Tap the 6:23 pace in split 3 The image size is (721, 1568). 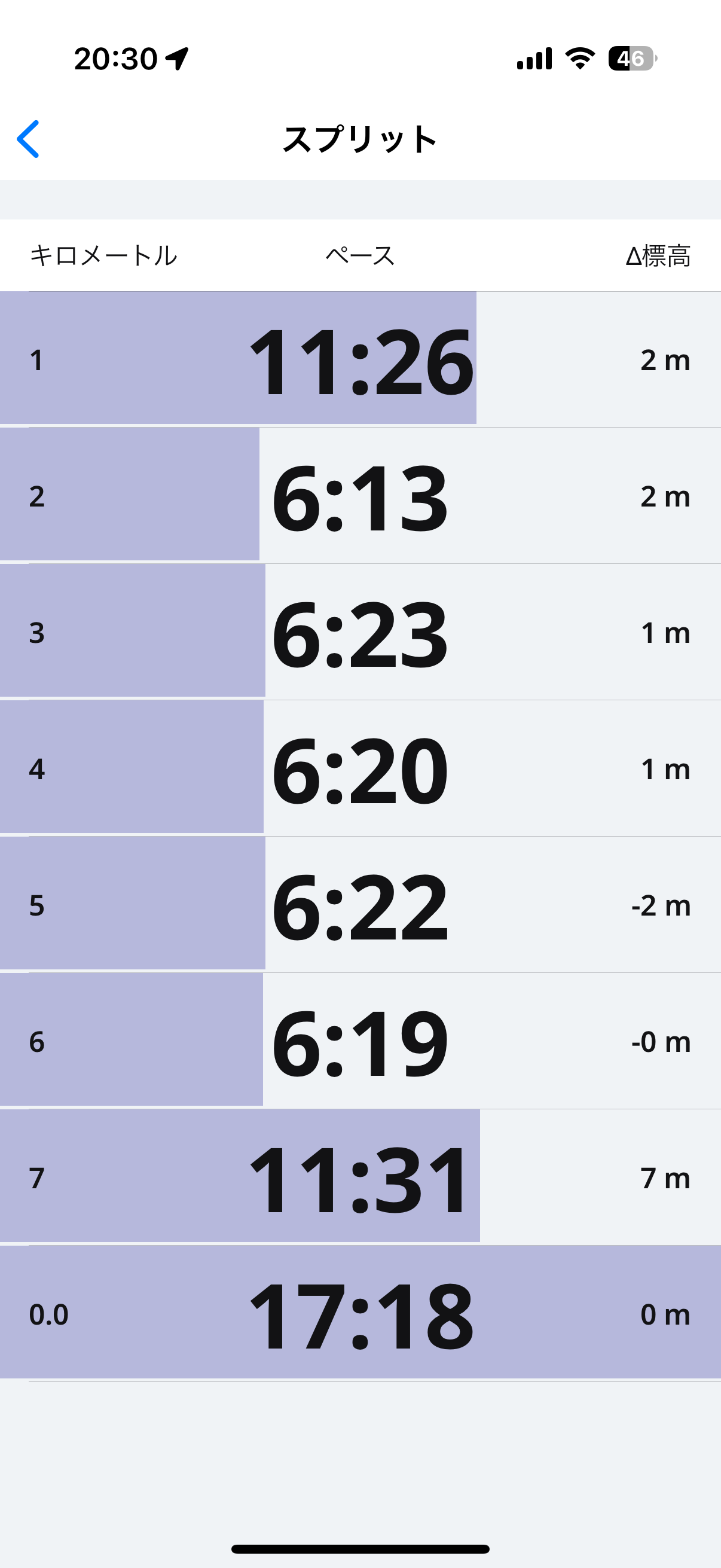(x=360, y=633)
